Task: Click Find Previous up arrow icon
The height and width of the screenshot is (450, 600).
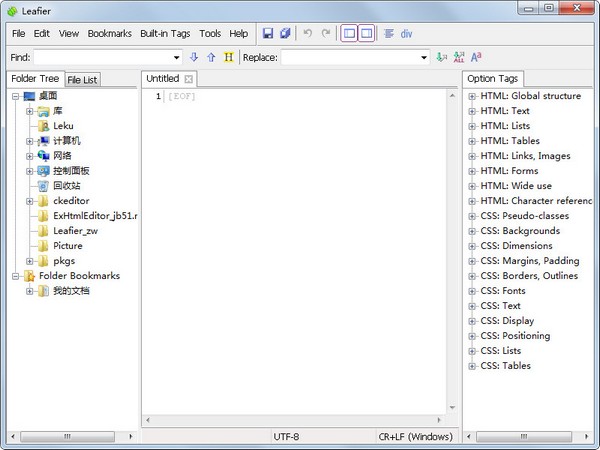Action: point(211,57)
